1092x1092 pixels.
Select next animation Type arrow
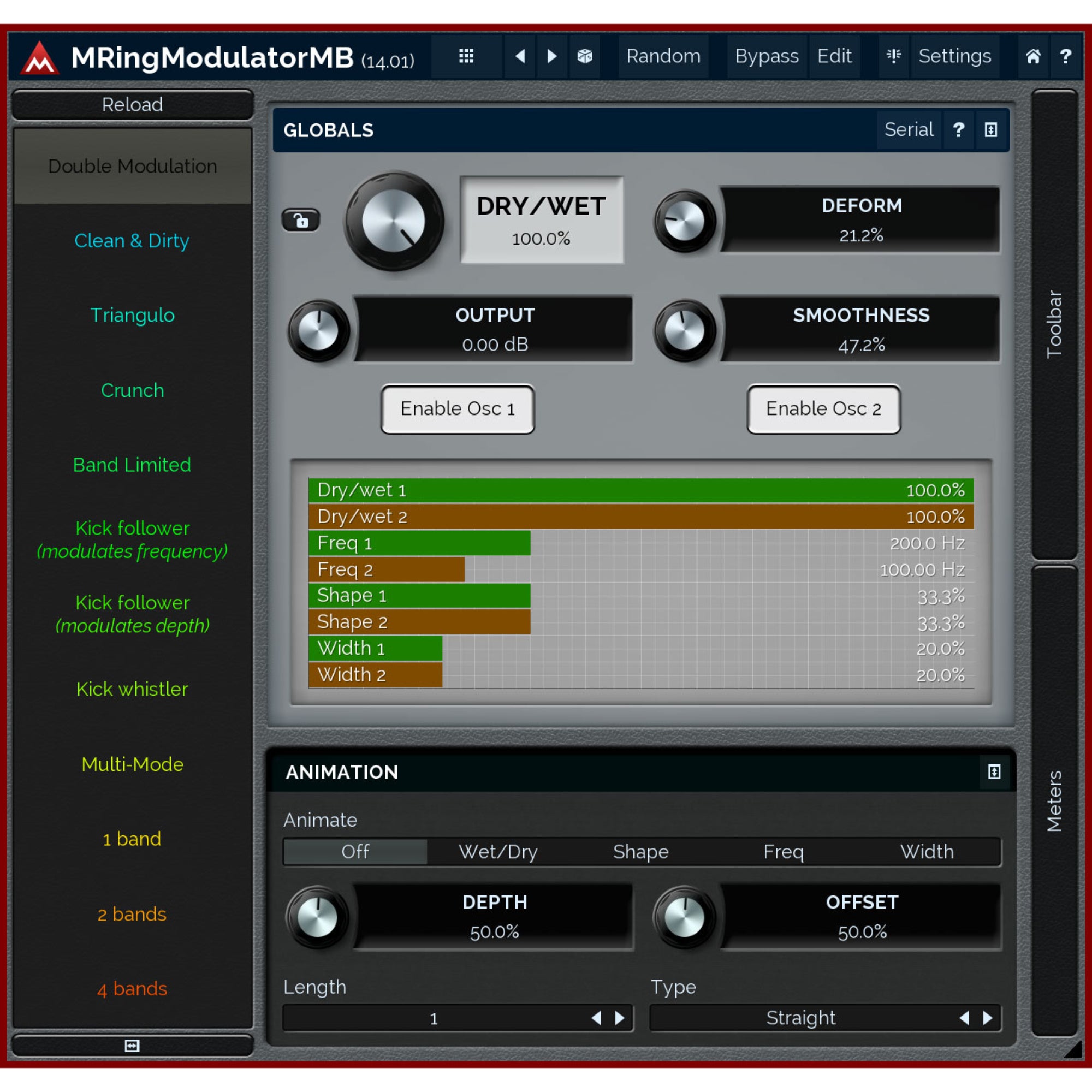point(988,1018)
